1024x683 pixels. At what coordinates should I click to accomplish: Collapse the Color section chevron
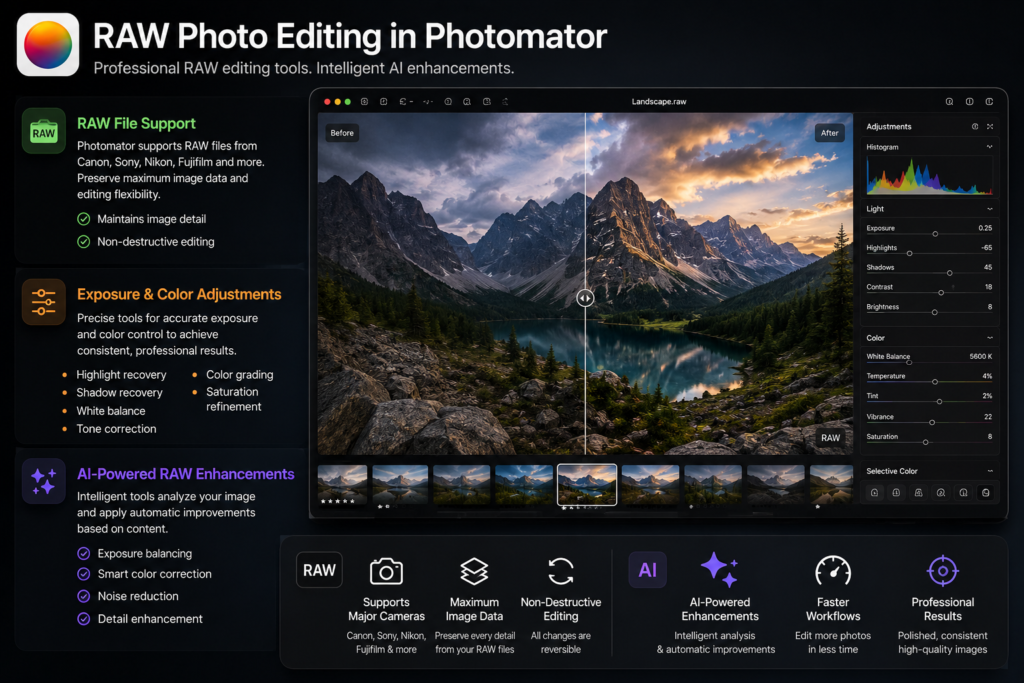click(990, 338)
